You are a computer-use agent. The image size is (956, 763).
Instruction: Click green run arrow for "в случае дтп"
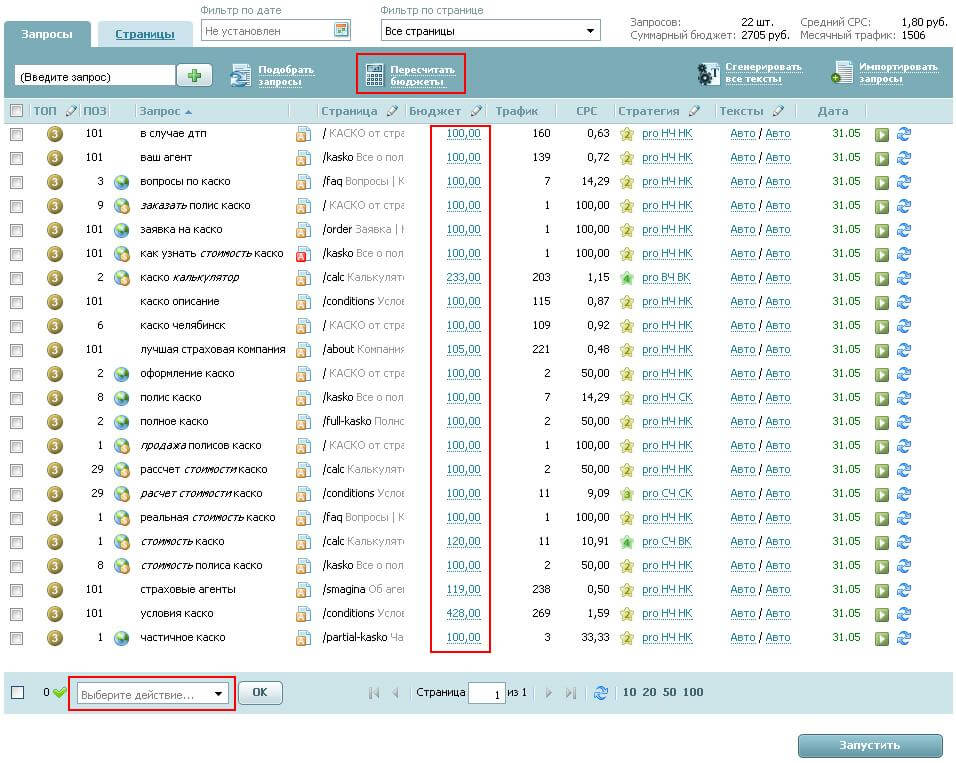pyautogui.click(x=882, y=134)
